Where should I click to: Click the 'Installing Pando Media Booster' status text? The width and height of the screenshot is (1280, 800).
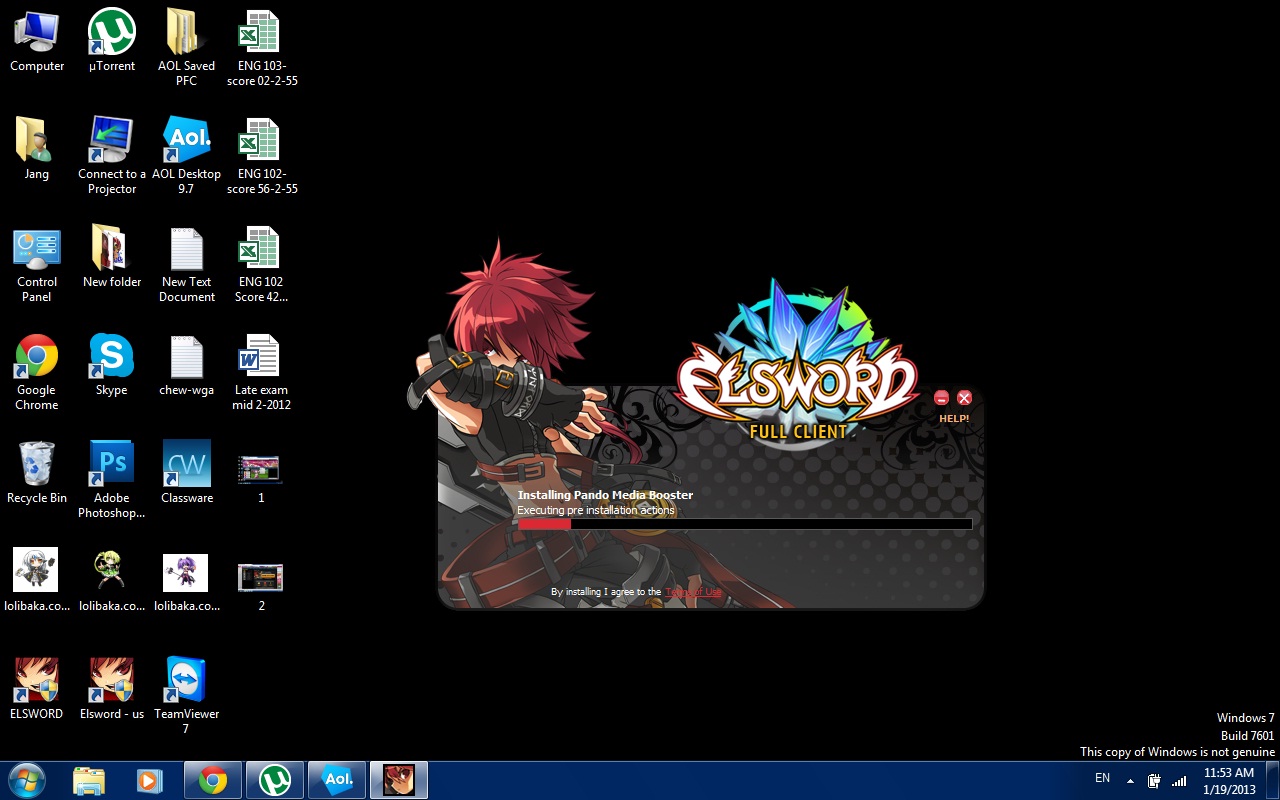pos(605,495)
